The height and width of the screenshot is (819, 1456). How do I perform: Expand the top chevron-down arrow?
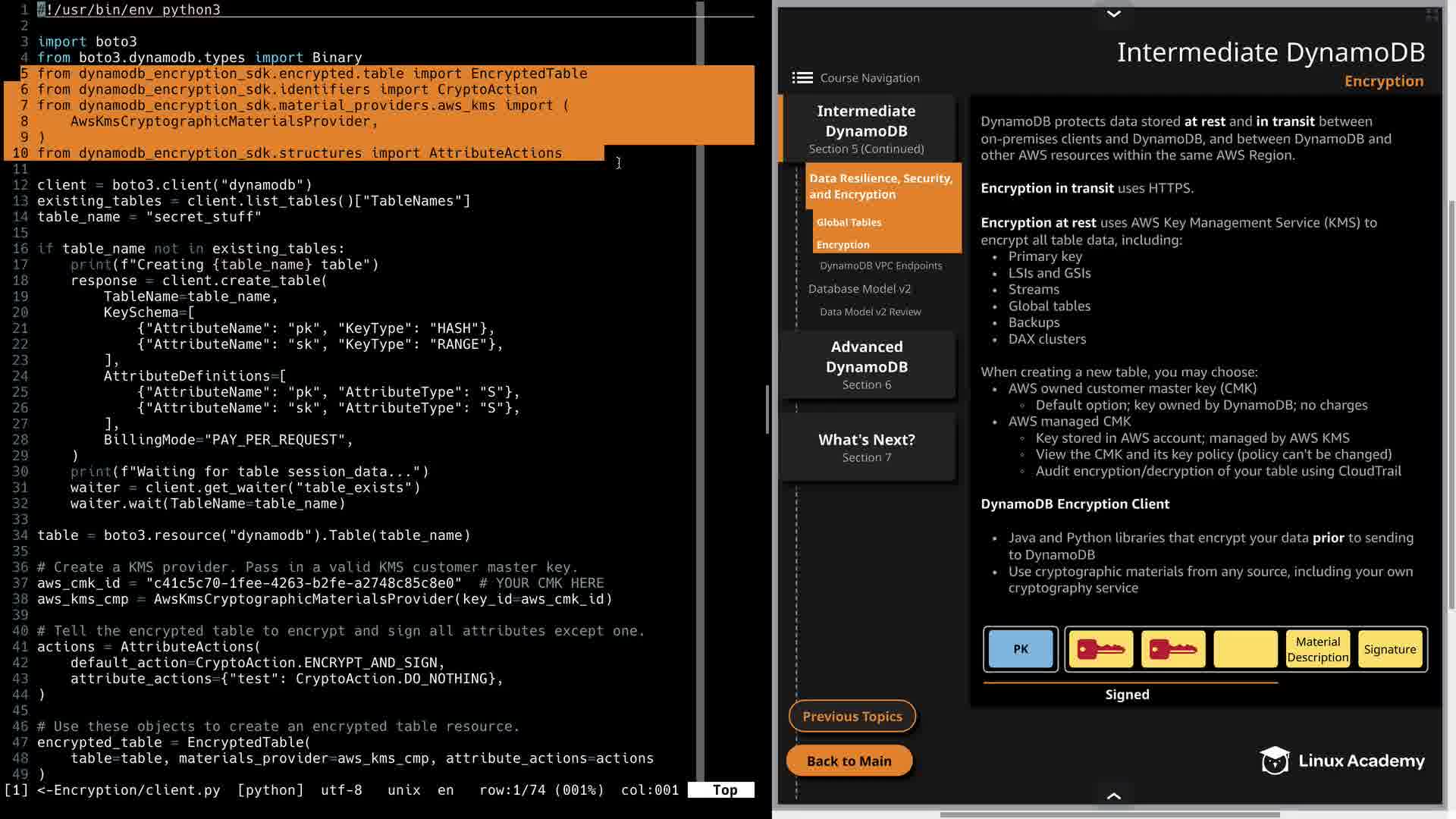coord(1113,14)
